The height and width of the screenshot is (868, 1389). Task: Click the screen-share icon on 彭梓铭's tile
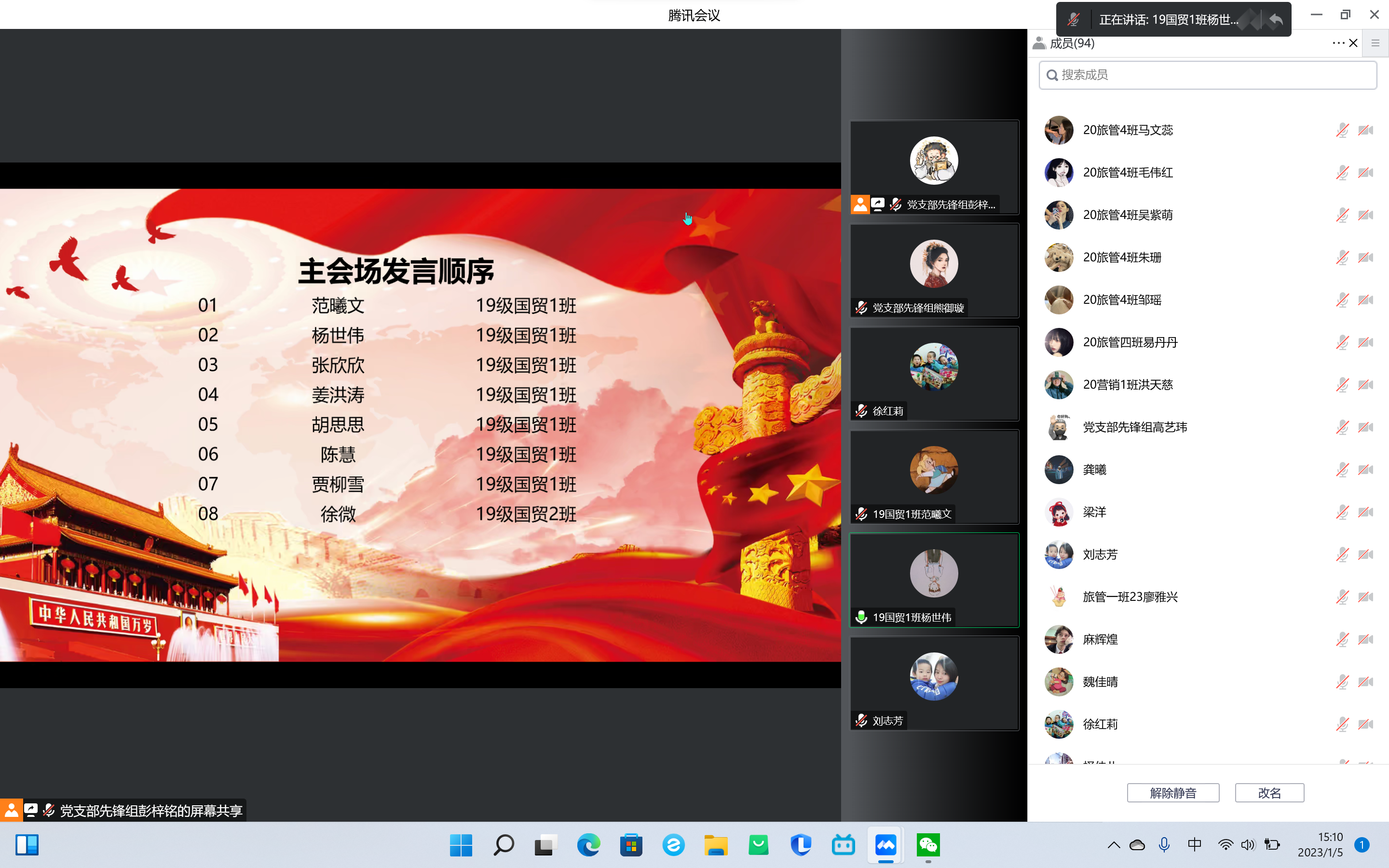point(878,204)
